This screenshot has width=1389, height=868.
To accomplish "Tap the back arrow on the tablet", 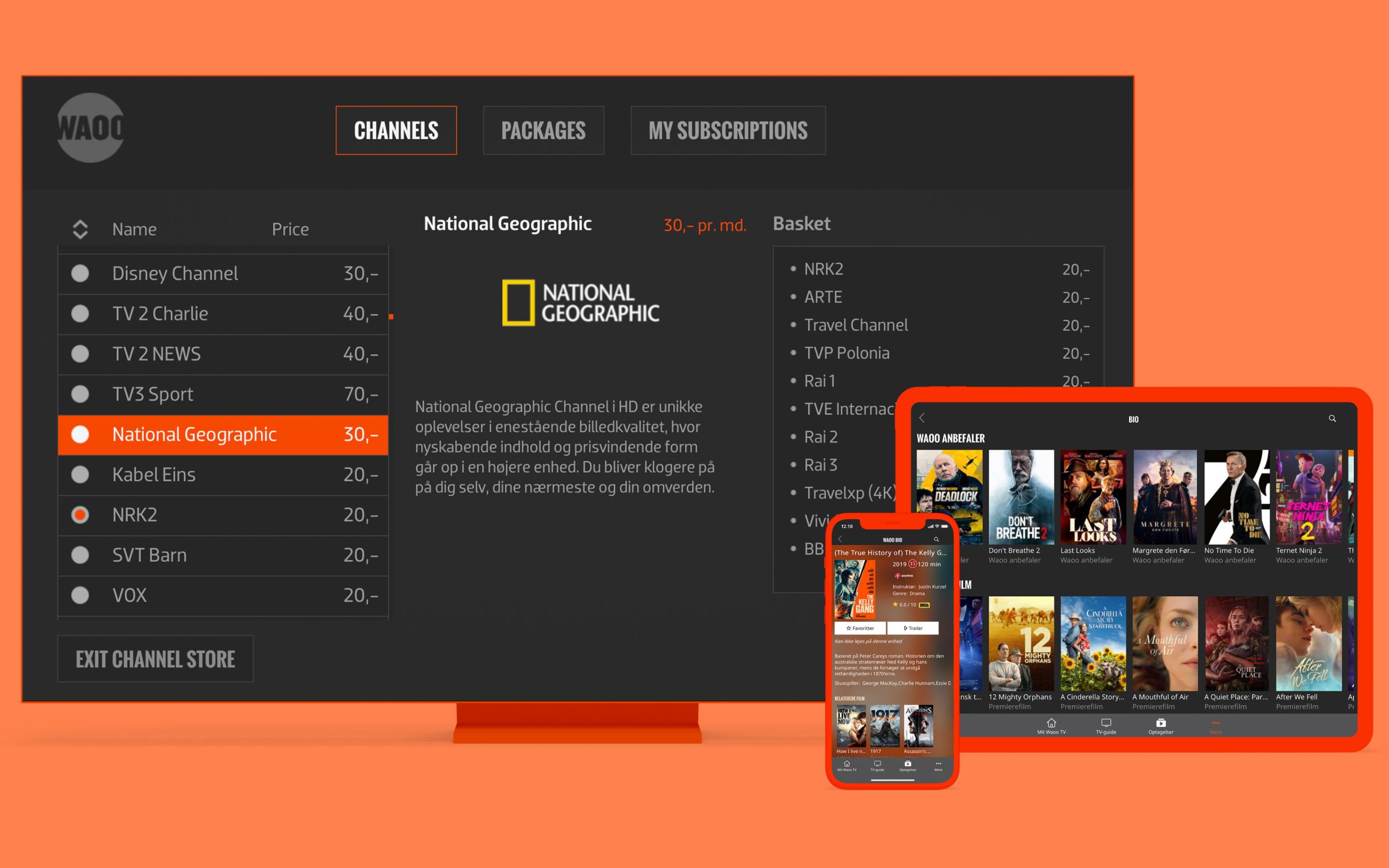I will coord(922,418).
